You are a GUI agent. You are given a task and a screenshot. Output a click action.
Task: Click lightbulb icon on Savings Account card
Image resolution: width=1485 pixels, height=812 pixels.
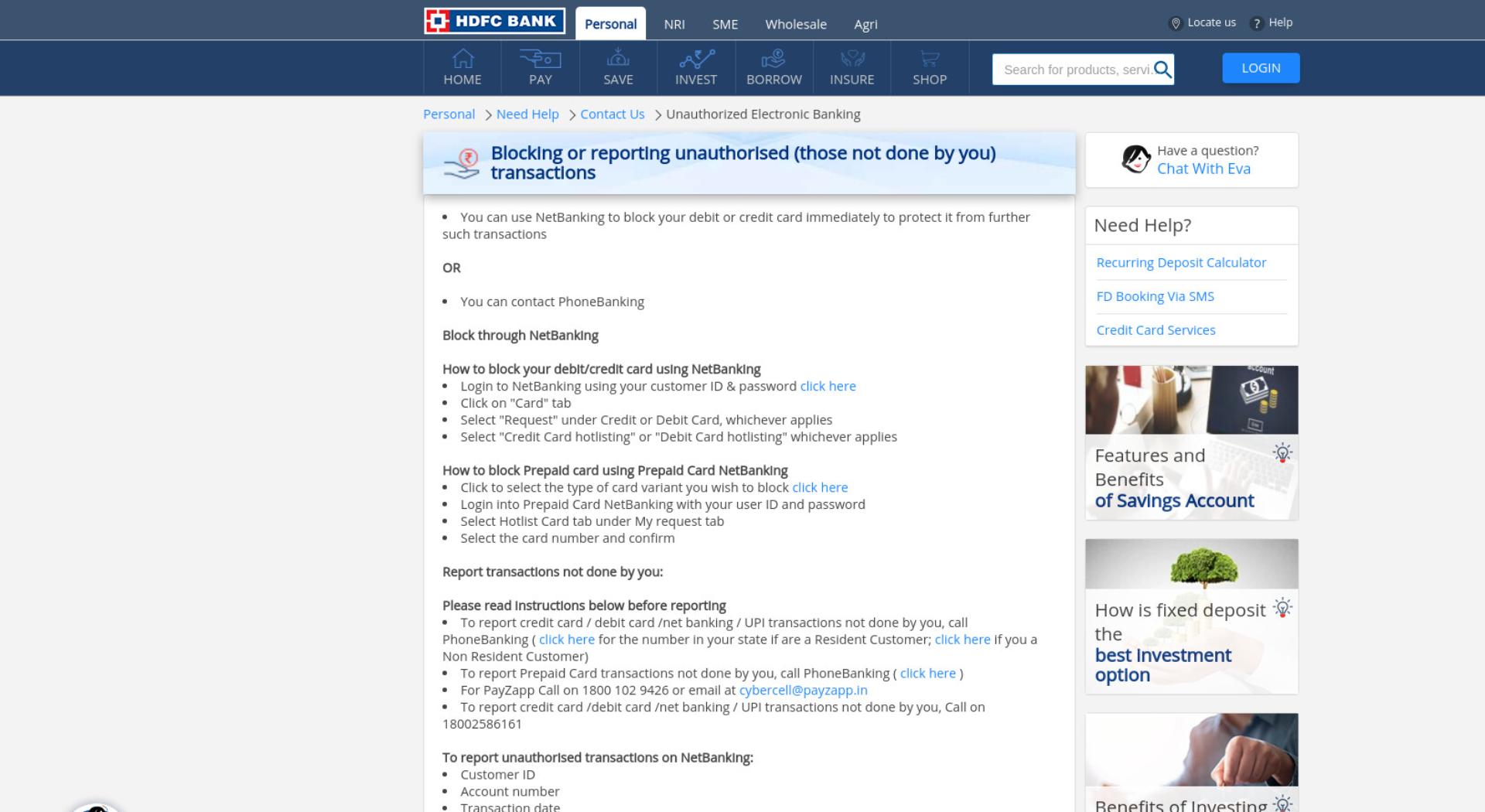[1282, 453]
